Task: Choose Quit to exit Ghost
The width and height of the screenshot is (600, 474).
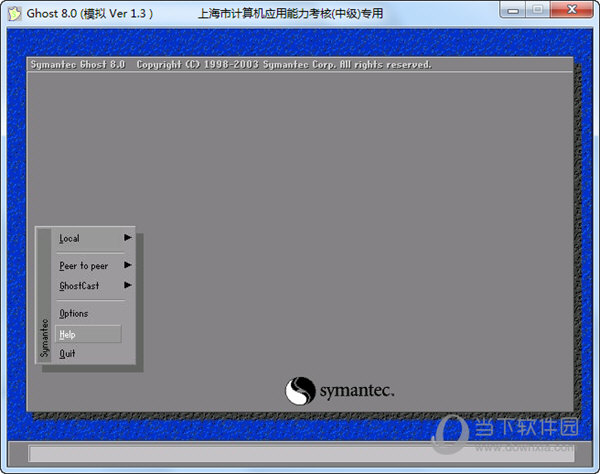Action: tap(67, 353)
